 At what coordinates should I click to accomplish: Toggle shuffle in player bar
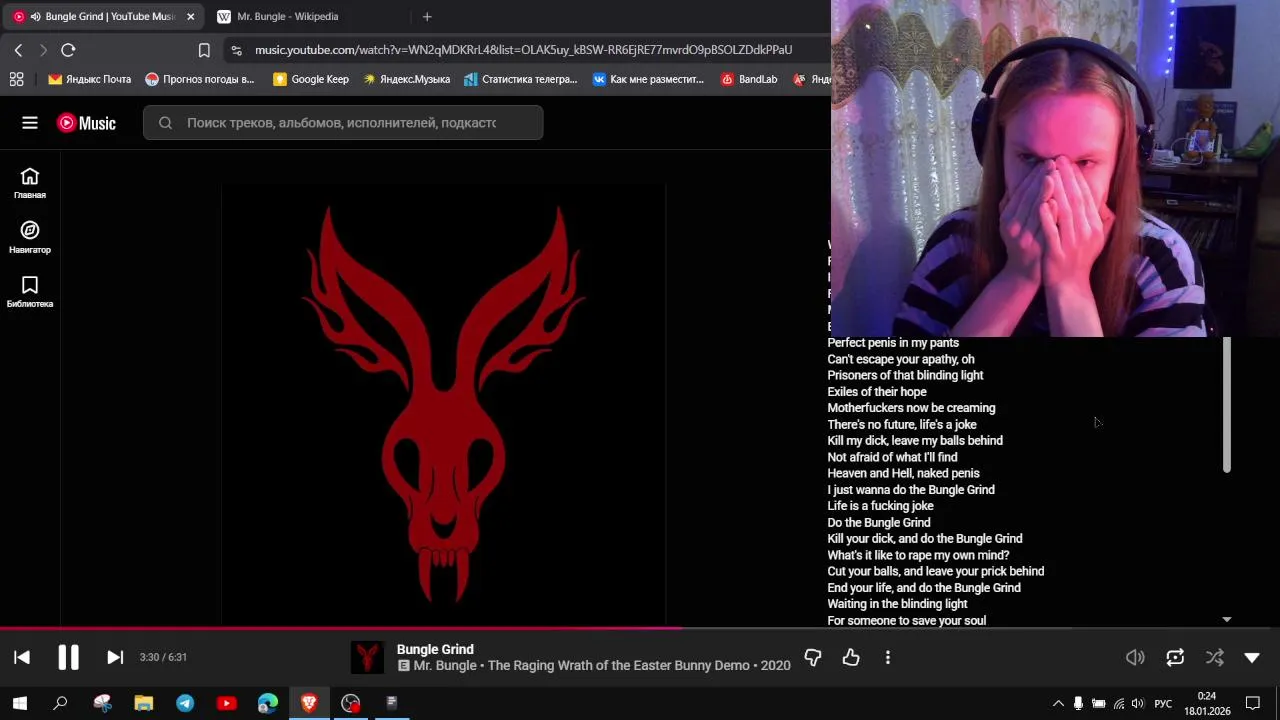(x=1214, y=657)
